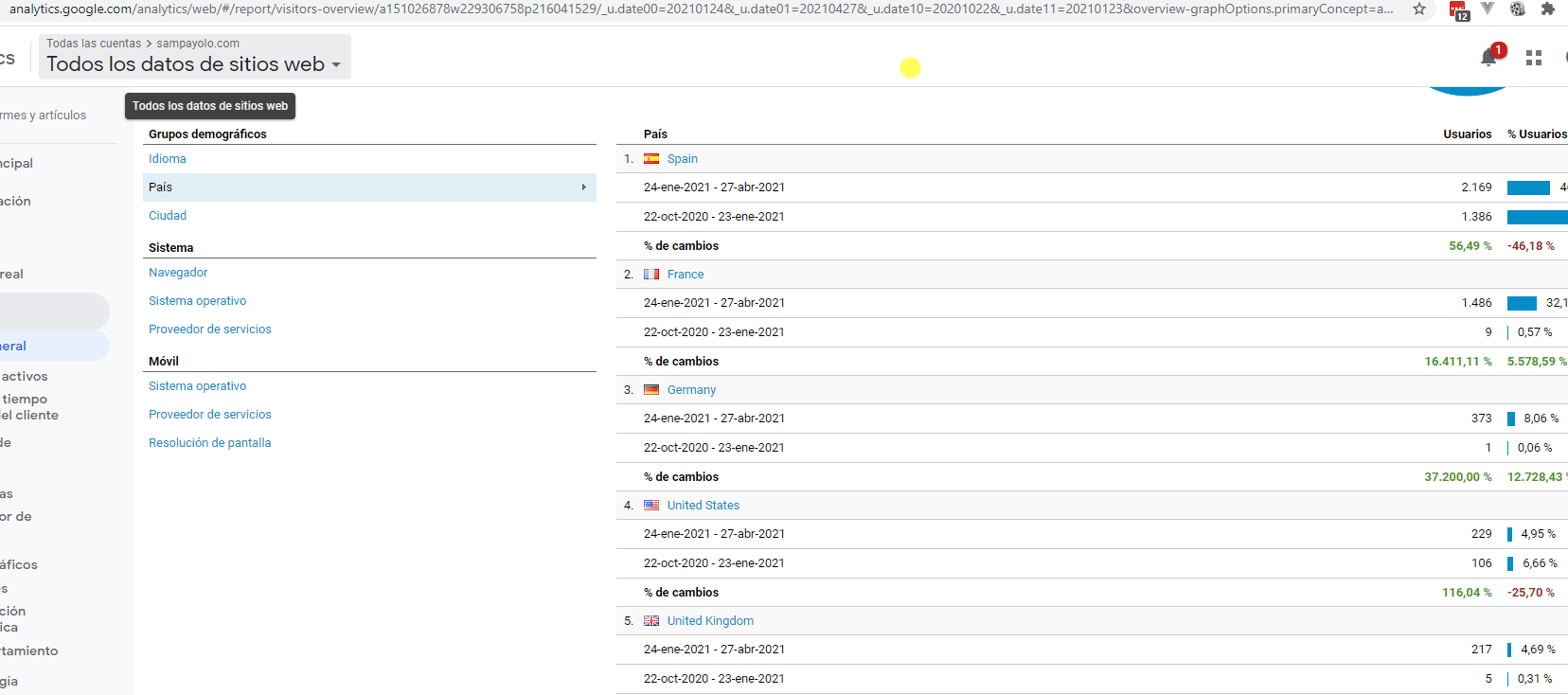Click the Spain users blue percentage bar
1568x695 pixels.
(x=1528, y=187)
